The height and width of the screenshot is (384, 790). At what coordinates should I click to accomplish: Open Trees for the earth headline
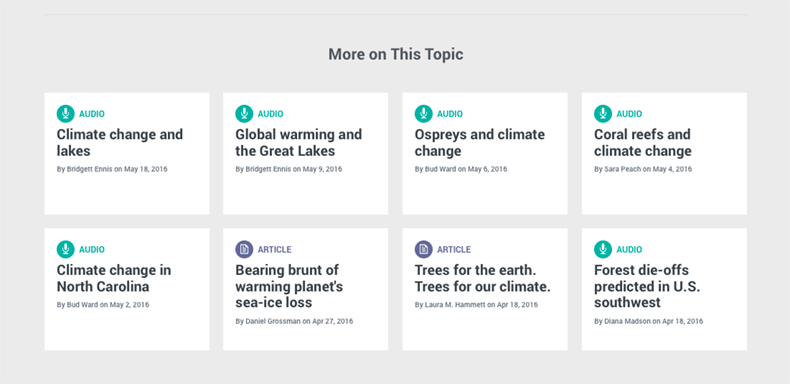[482, 278]
